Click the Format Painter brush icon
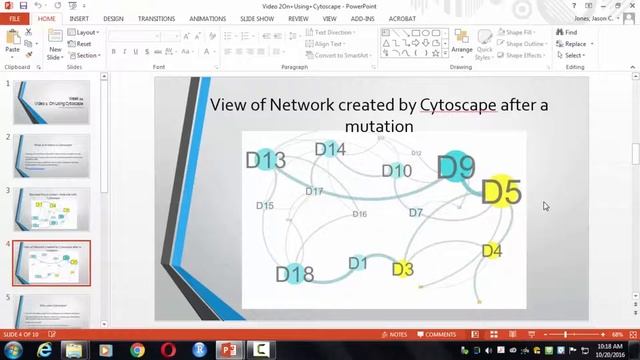The width and height of the screenshot is (640, 360). 28,55
